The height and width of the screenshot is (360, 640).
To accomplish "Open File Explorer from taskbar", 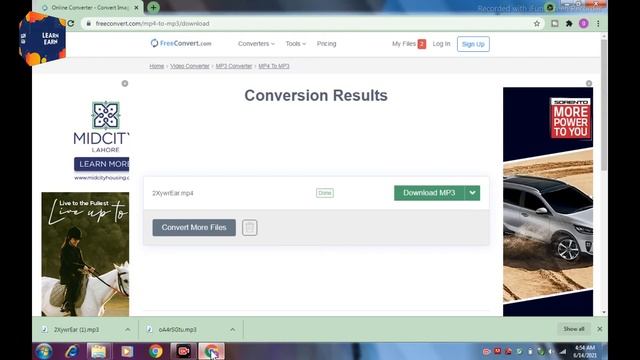I will pos(98,351).
